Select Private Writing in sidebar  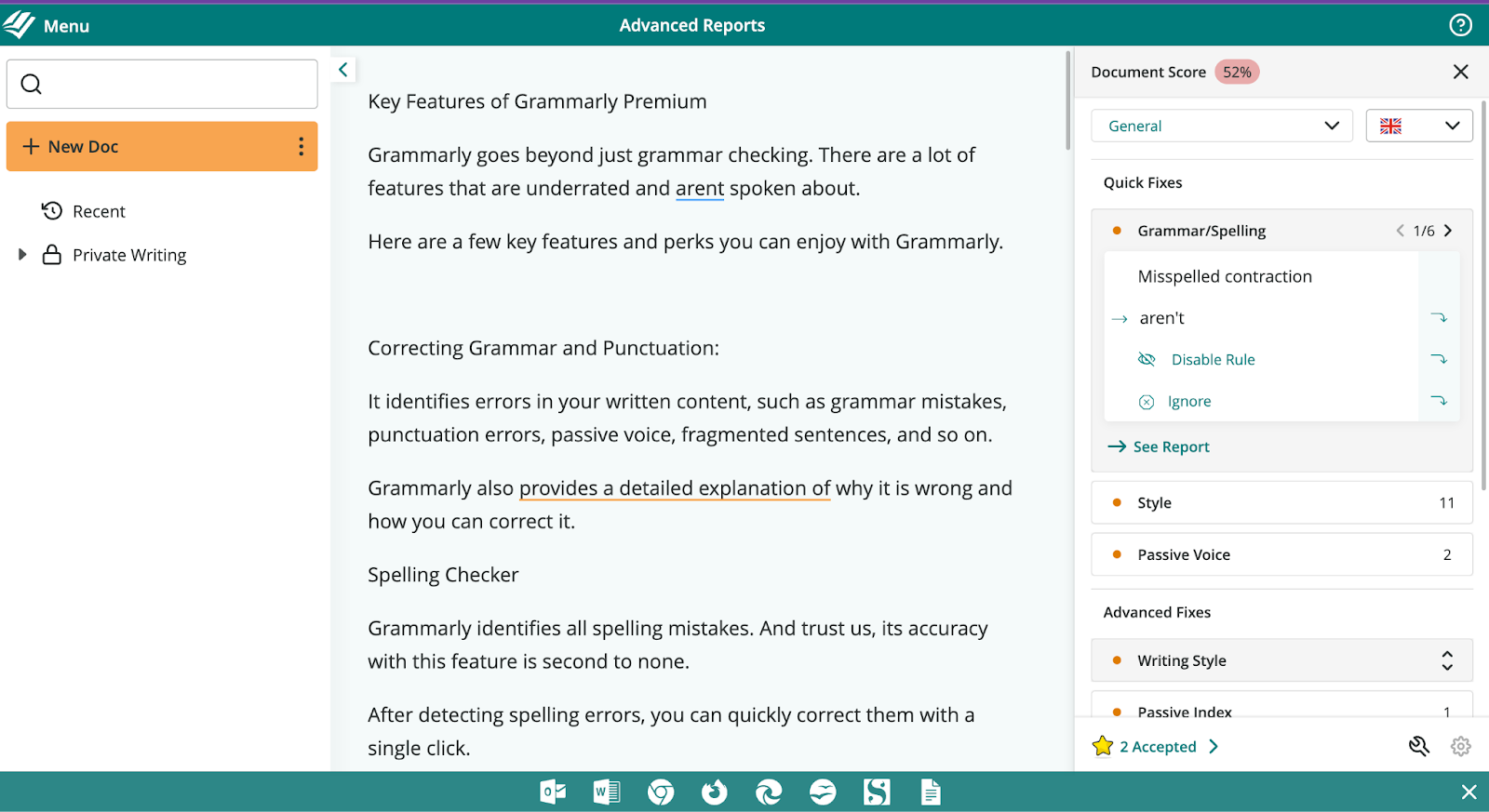(x=129, y=255)
